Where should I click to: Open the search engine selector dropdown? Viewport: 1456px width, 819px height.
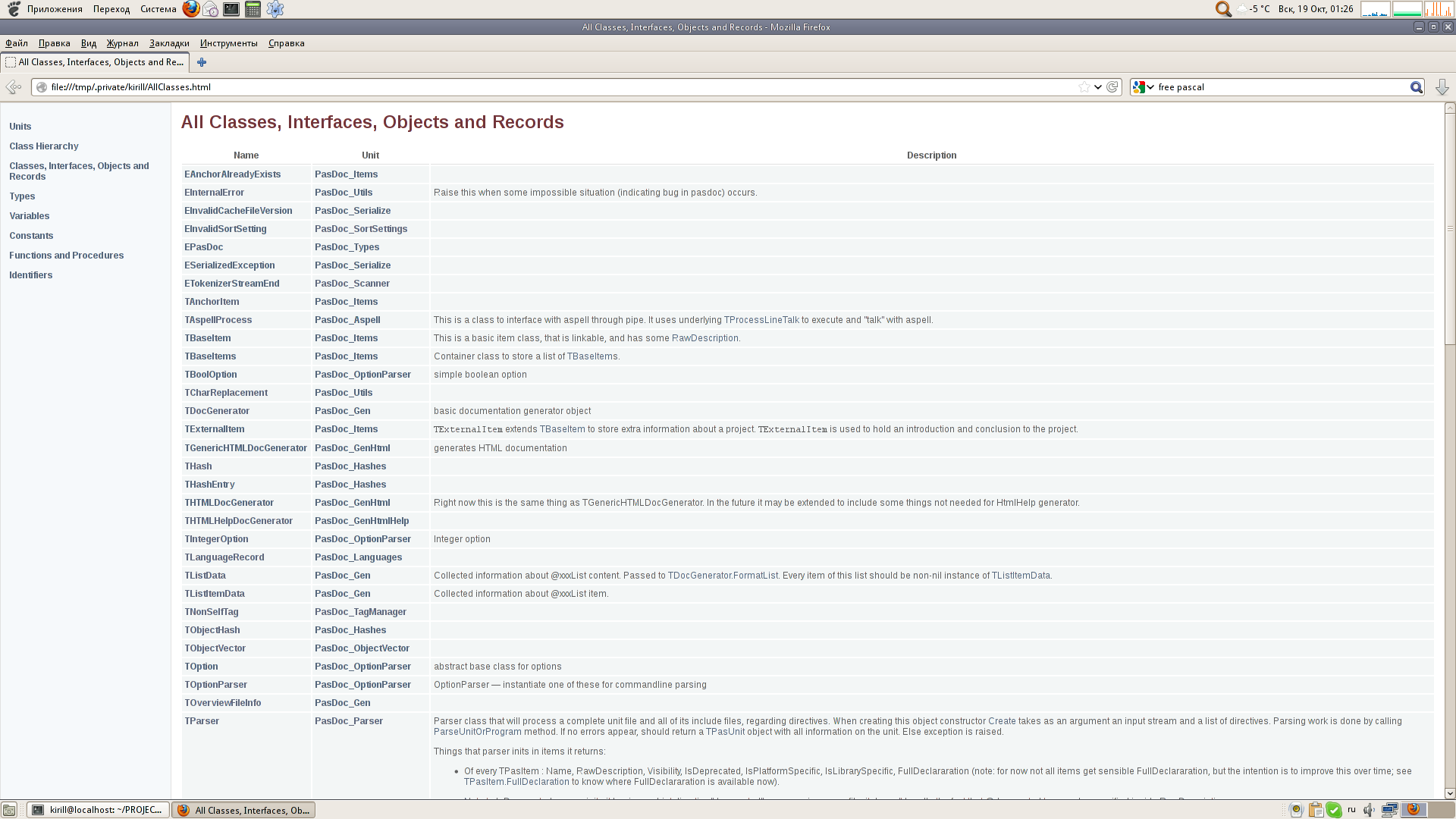1144,87
